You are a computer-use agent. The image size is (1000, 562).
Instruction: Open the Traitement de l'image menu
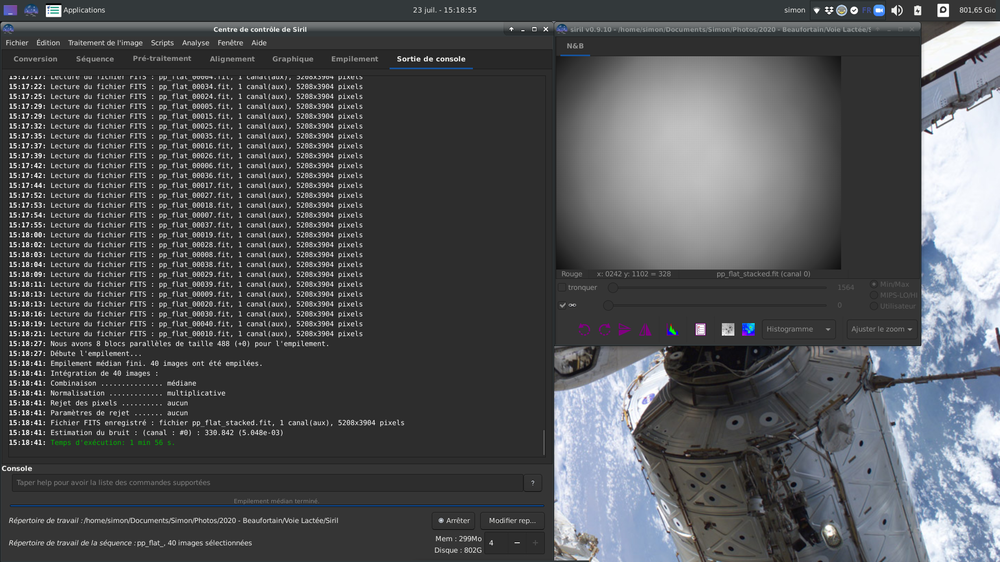coord(105,43)
